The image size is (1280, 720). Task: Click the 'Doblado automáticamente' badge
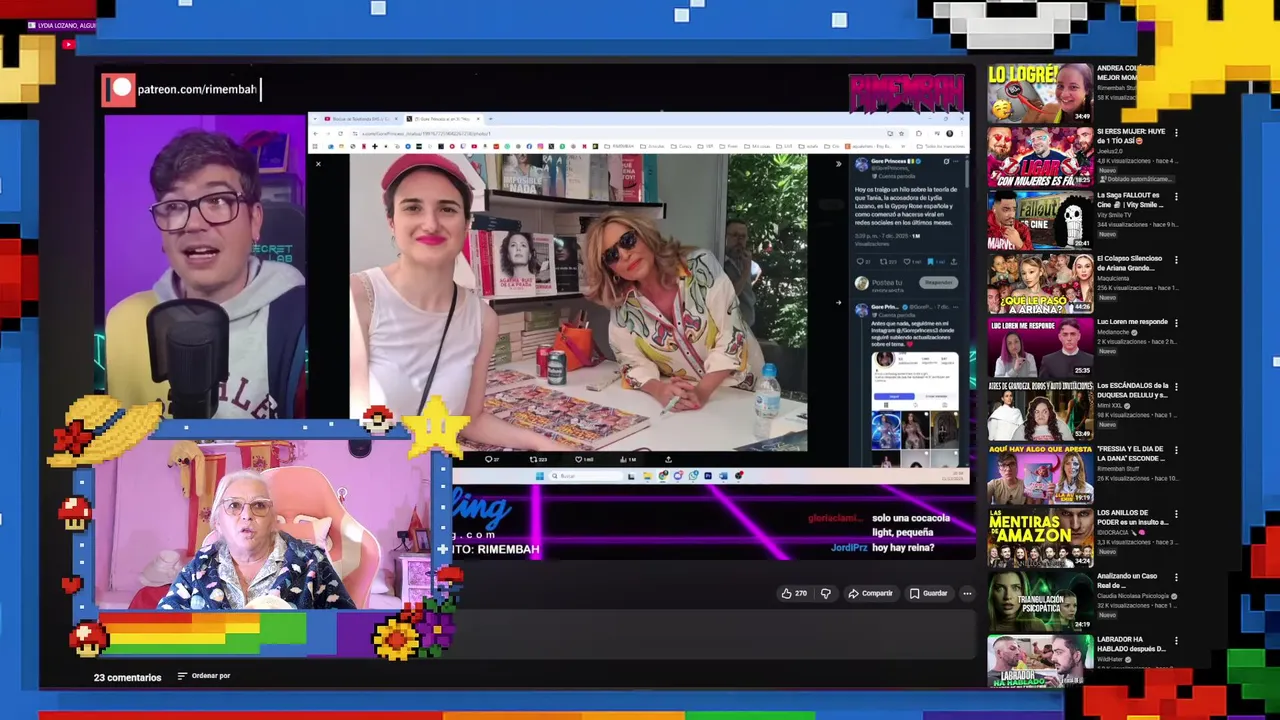coord(1137,178)
